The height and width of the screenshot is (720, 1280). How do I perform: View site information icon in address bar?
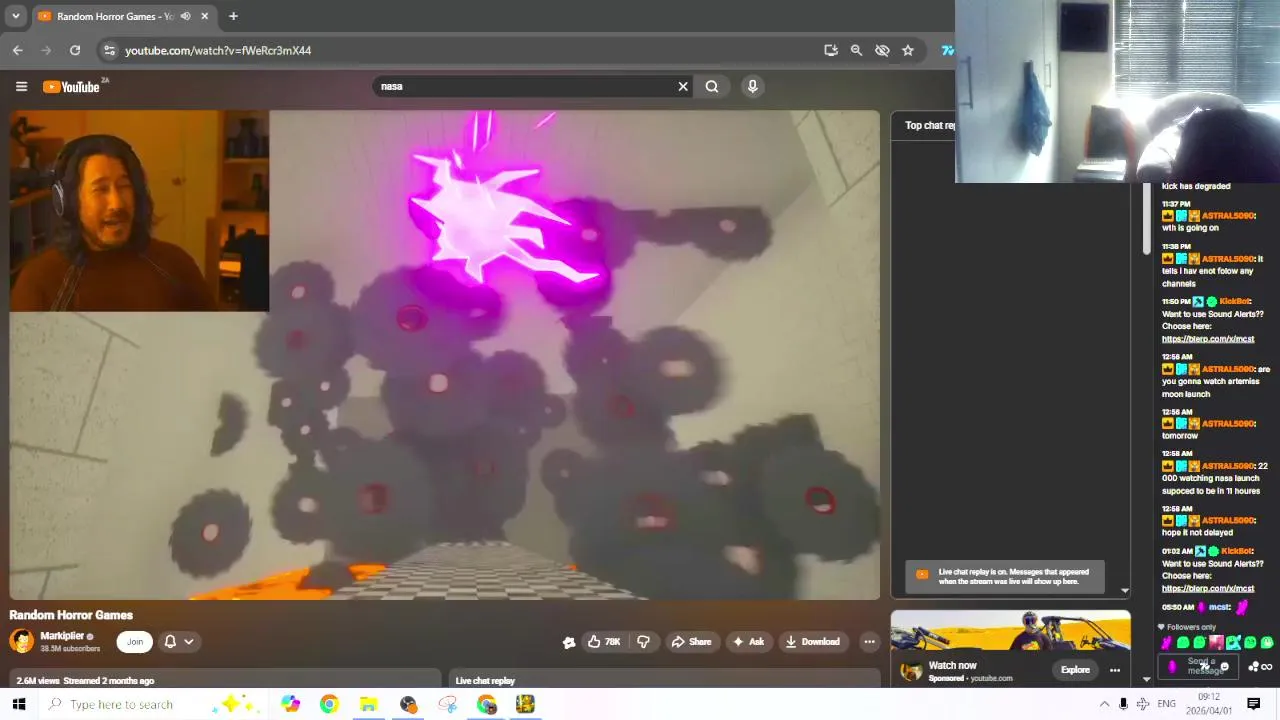click(109, 50)
